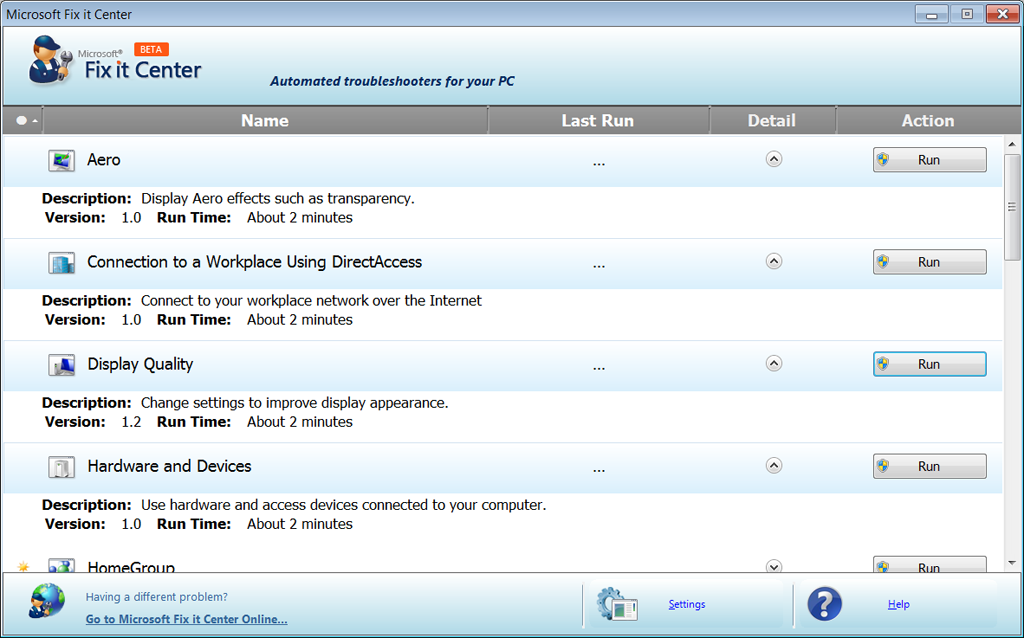The height and width of the screenshot is (638, 1024).
Task: Click the vertical scrollbar thumb
Action: [x=1012, y=208]
